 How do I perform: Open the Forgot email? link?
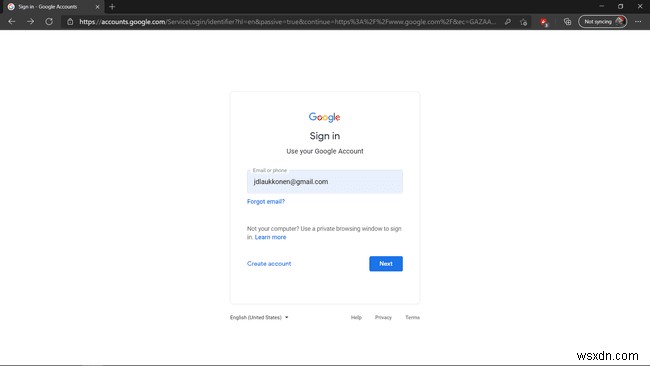(x=266, y=201)
